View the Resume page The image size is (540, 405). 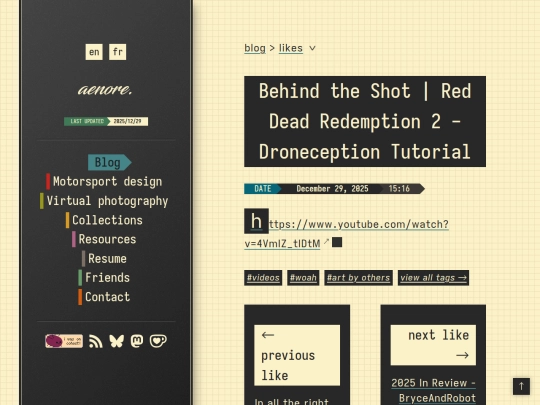[x=104, y=259]
